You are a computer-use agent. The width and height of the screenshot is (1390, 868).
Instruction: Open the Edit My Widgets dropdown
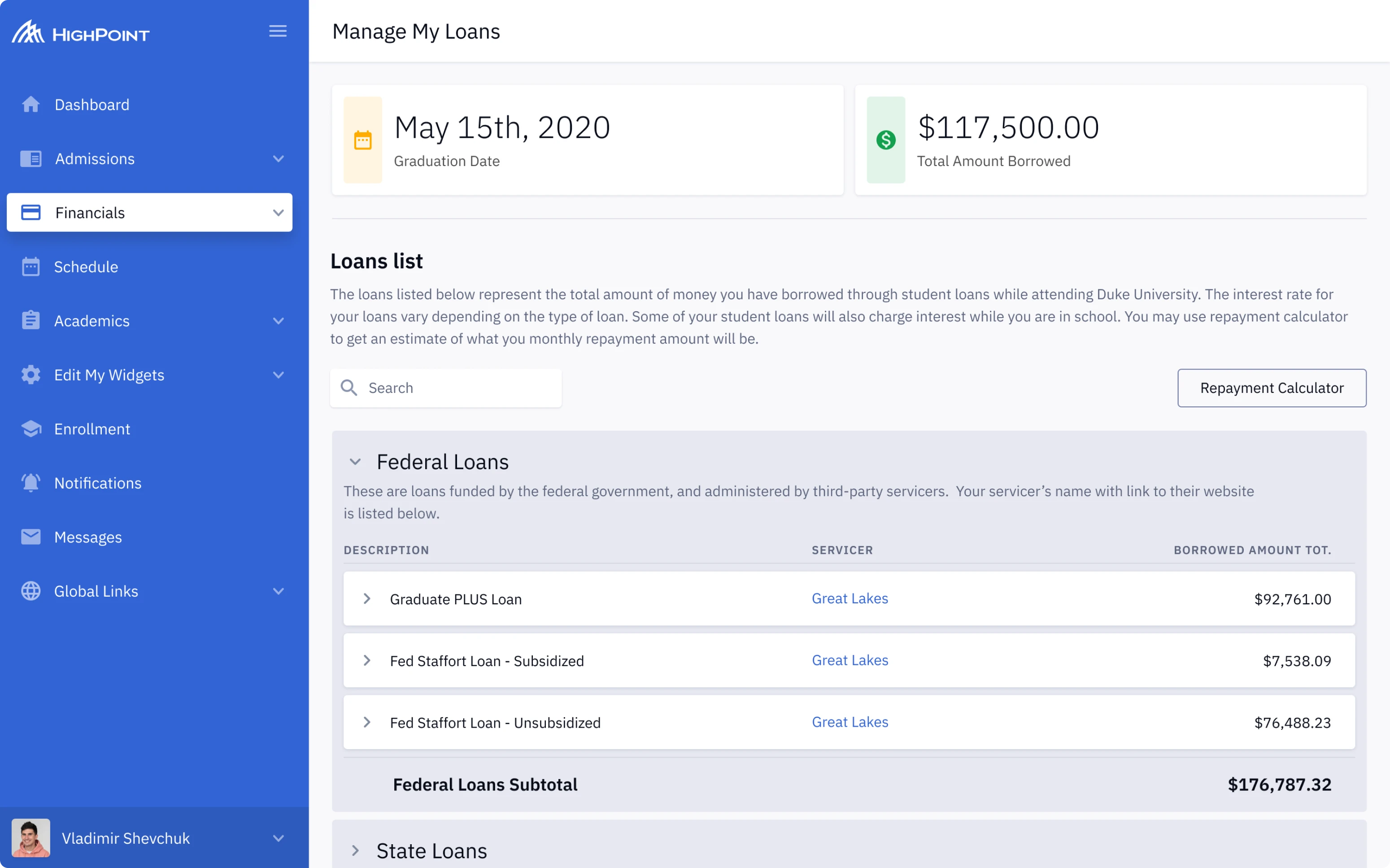coord(279,375)
